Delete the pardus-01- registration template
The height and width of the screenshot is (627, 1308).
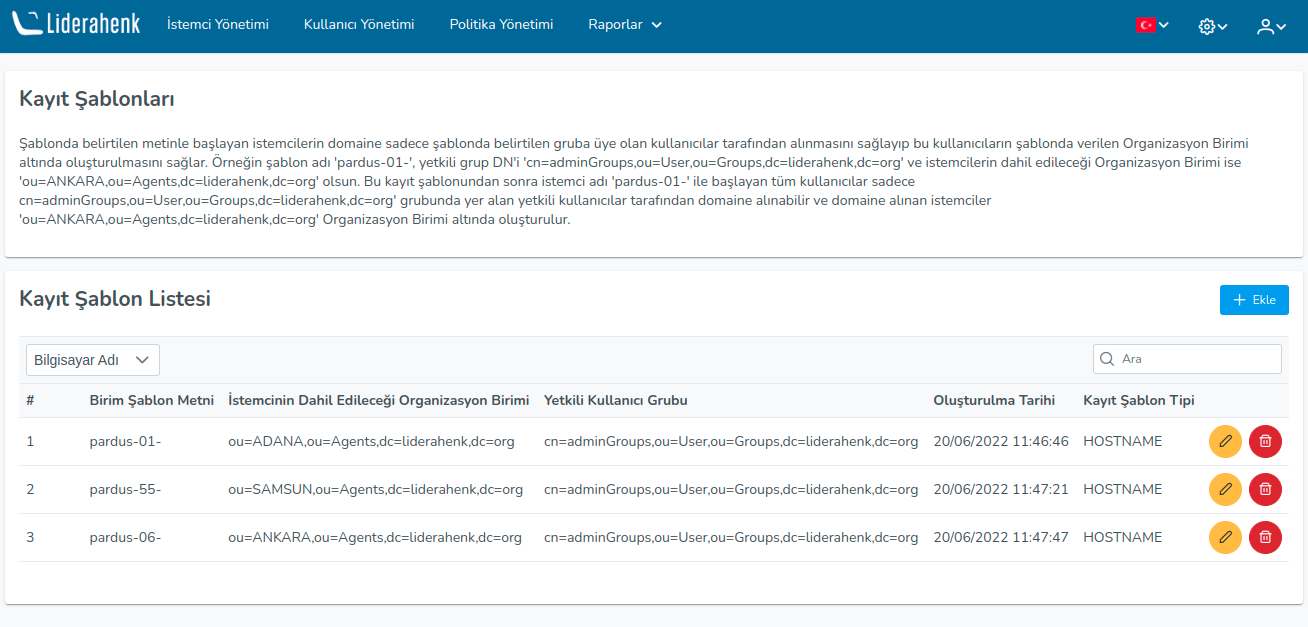pyautogui.click(x=1265, y=441)
